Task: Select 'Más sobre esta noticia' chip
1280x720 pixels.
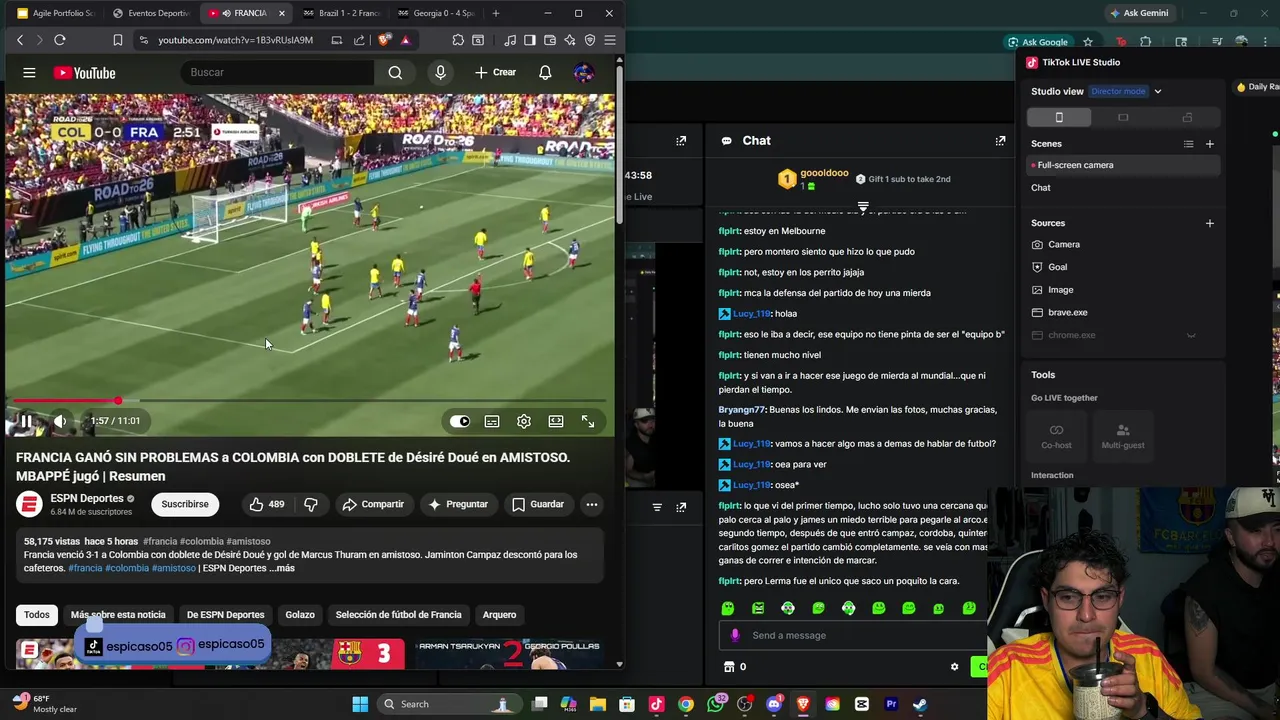Action: pyautogui.click(x=118, y=614)
